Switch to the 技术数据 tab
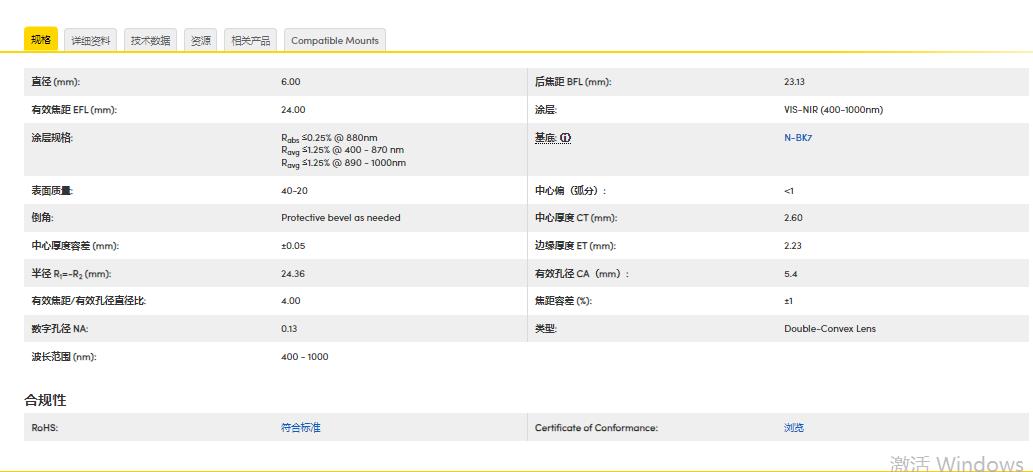This screenshot has width=1033, height=472. (150, 40)
